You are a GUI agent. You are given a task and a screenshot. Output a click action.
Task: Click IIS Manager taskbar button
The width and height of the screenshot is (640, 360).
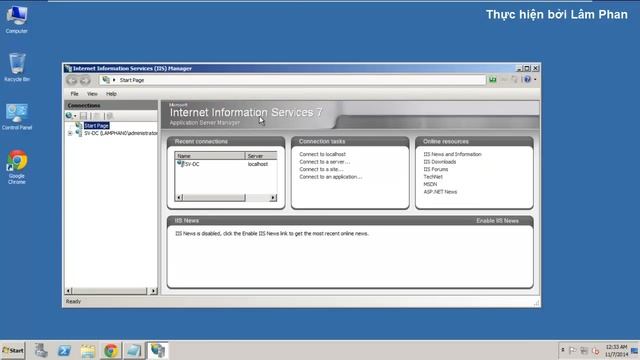tap(158, 351)
